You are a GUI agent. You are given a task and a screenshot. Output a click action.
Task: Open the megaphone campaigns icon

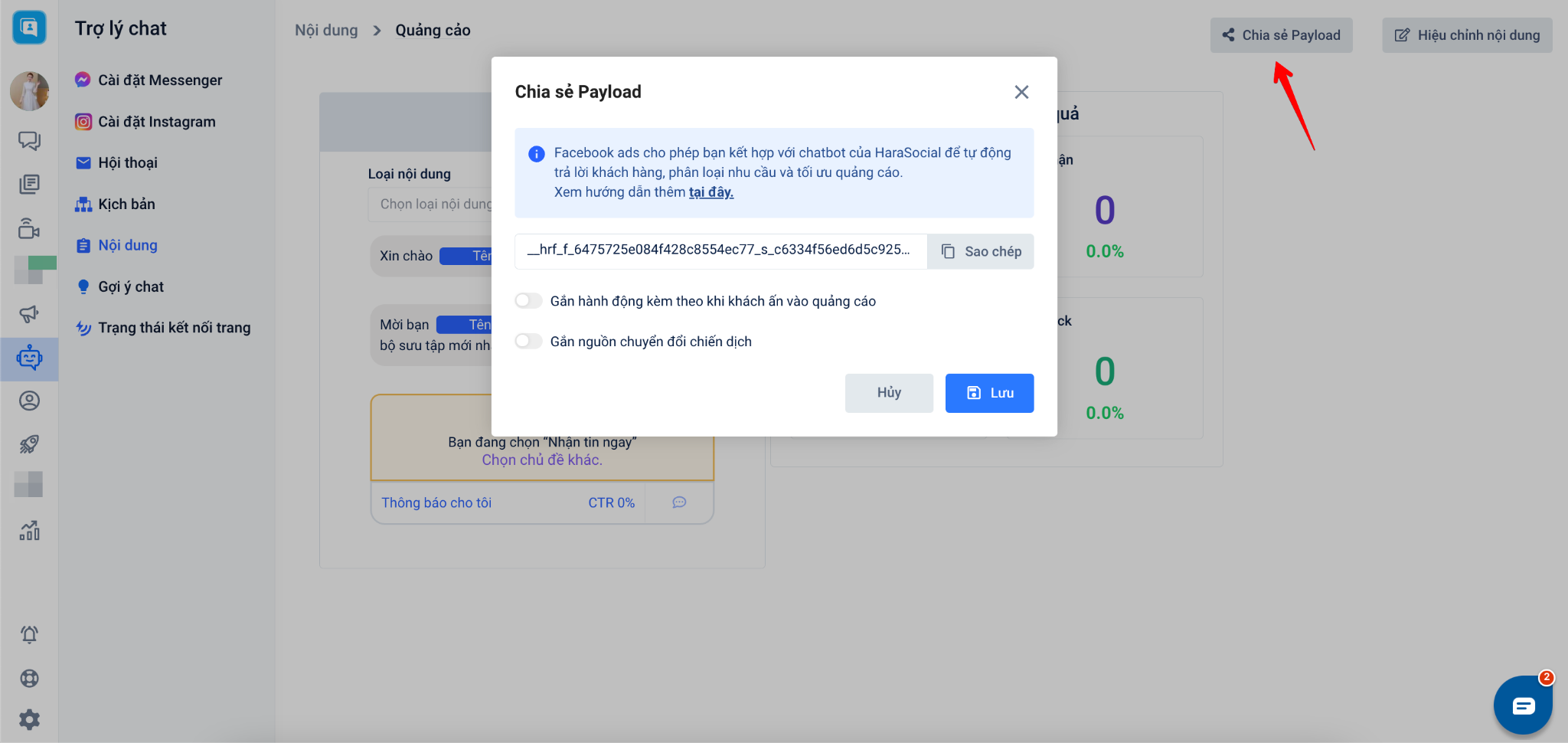29,314
